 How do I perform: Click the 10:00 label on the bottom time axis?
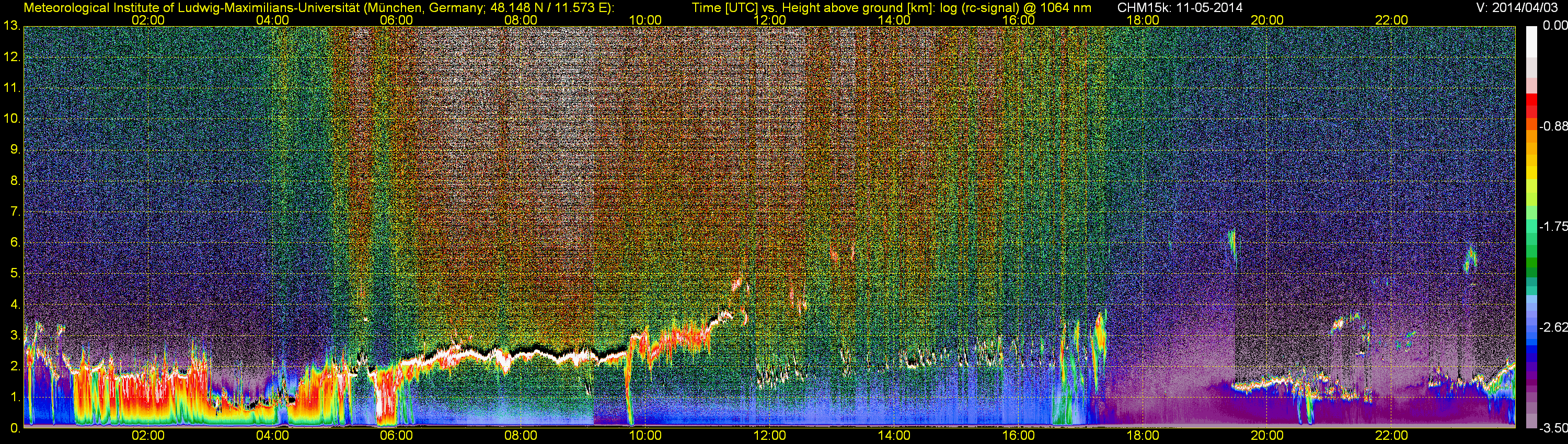645,436
